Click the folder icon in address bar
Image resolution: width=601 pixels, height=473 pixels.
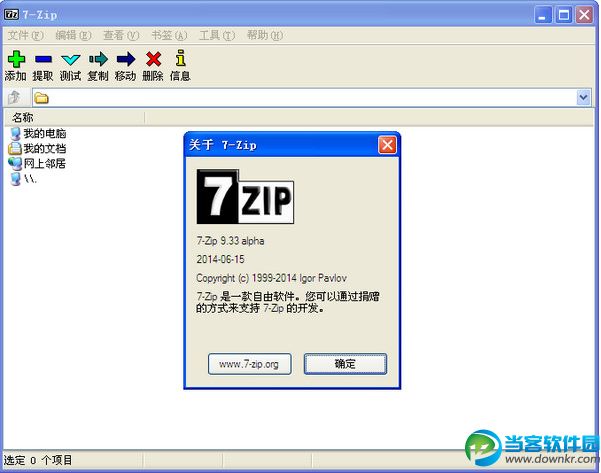pos(41,98)
